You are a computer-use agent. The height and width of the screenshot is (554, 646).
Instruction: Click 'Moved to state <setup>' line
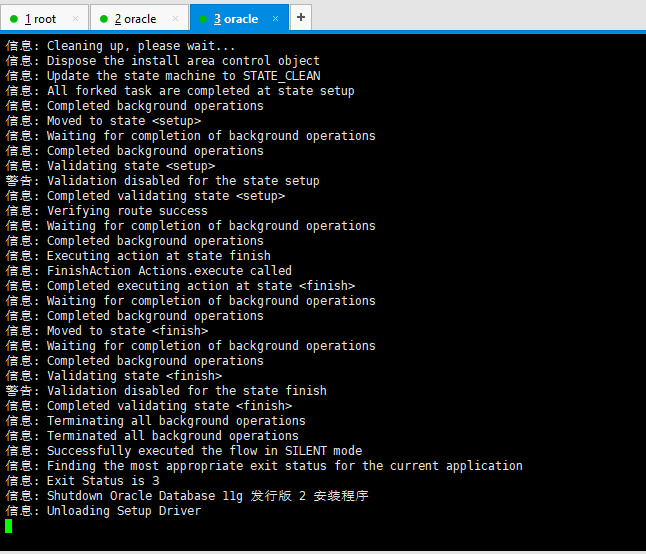pyautogui.click(x=103, y=121)
